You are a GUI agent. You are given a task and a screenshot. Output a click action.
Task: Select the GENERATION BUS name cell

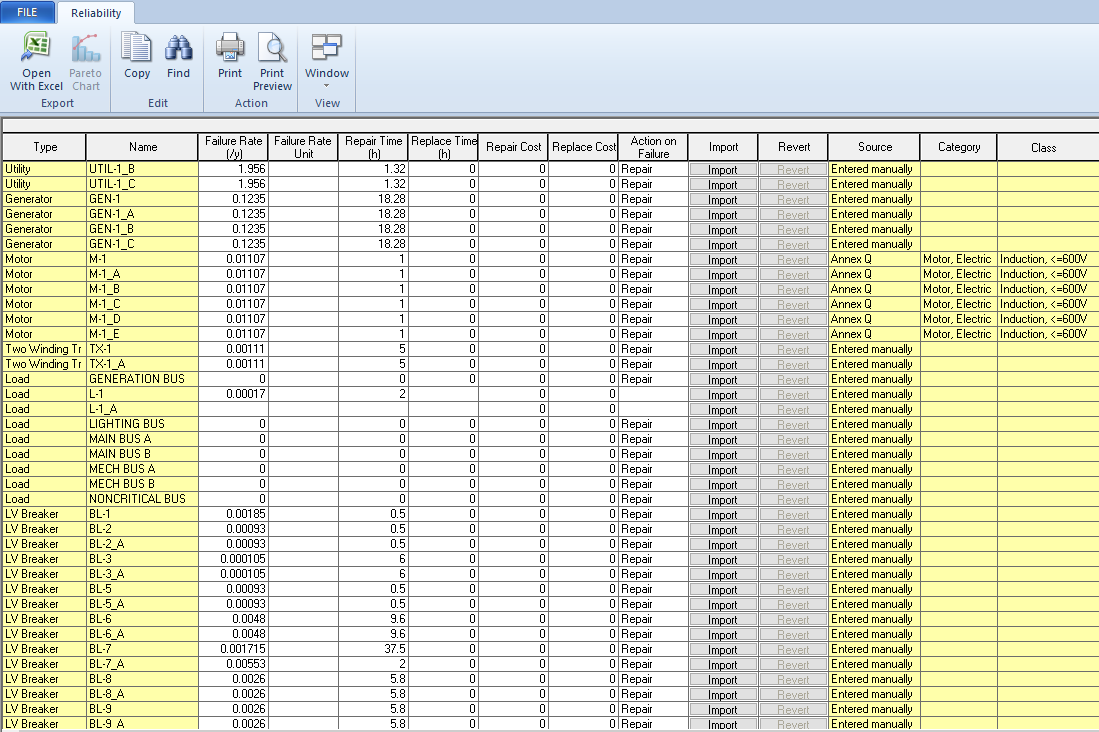tap(141, 379)
